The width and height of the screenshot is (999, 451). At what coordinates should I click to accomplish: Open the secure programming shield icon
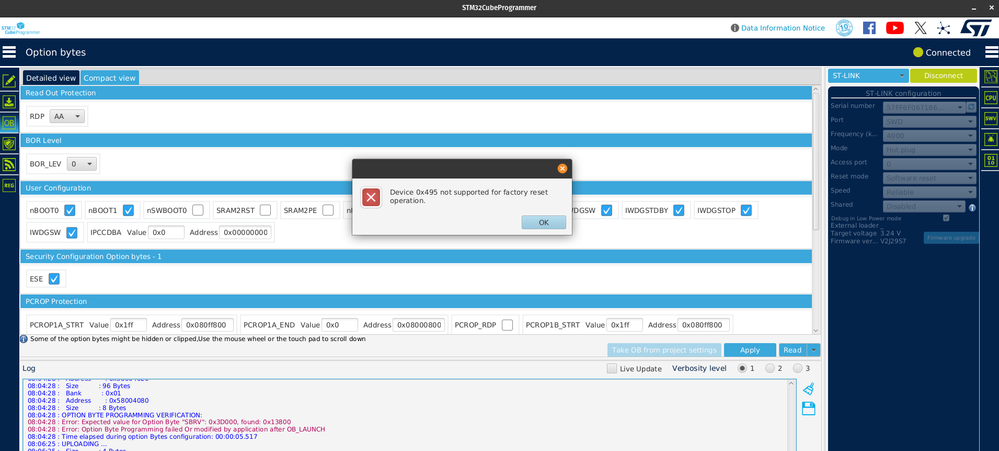tap(9, 144)
